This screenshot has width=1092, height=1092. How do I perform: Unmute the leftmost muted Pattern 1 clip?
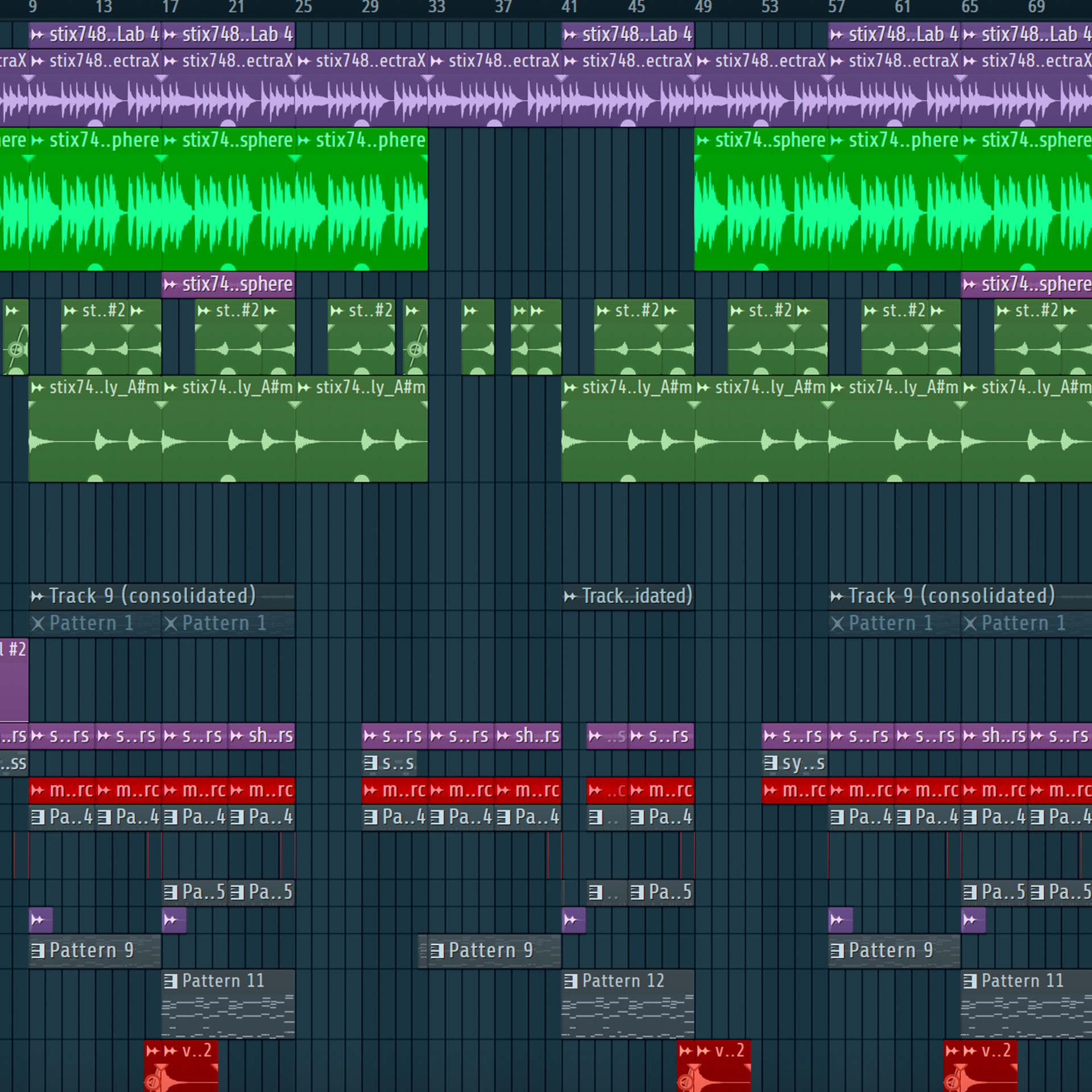(x=39, y=623)
